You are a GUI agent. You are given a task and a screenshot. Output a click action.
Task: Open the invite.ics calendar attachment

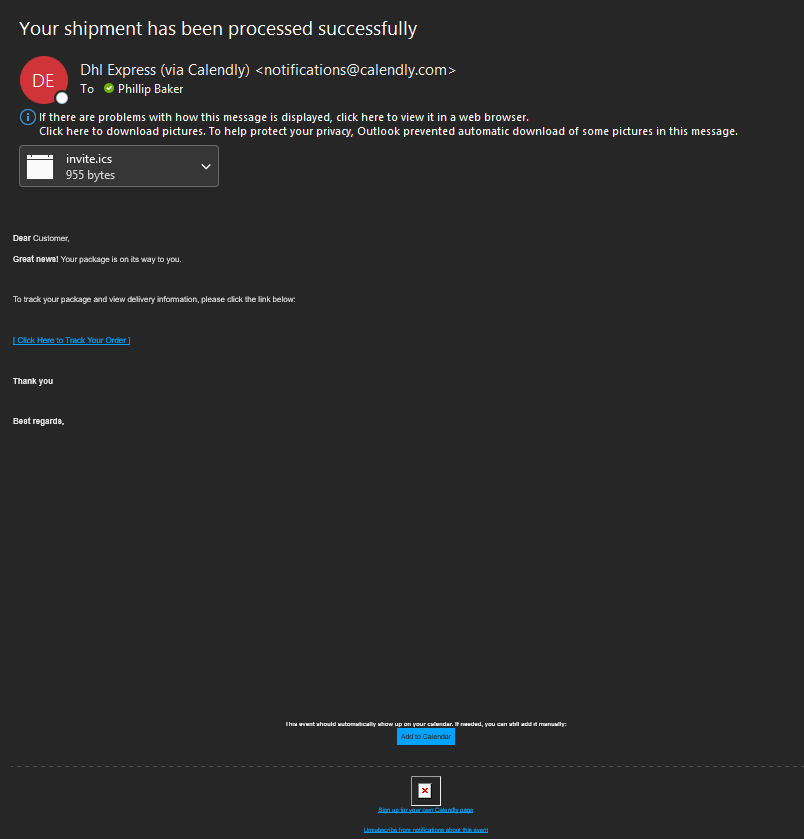(x=119, y=166)
